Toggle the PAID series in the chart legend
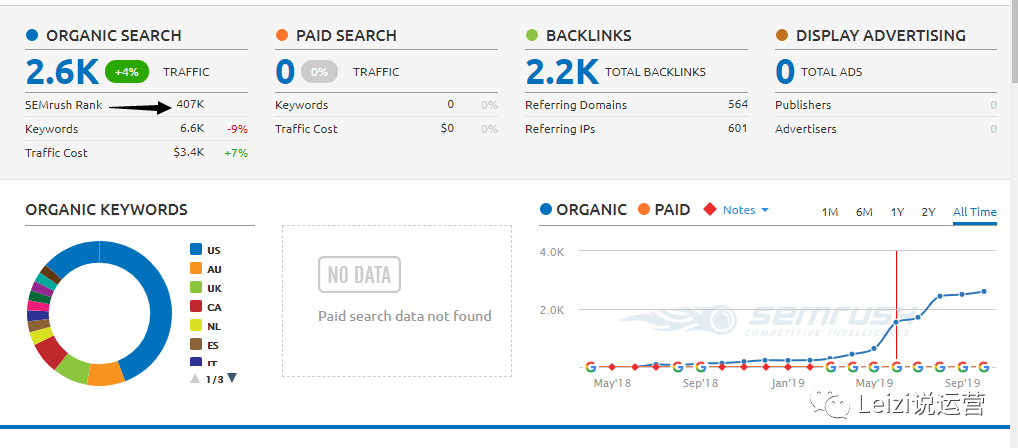Screen dimensions: 1018x448 tap(664, 210)
